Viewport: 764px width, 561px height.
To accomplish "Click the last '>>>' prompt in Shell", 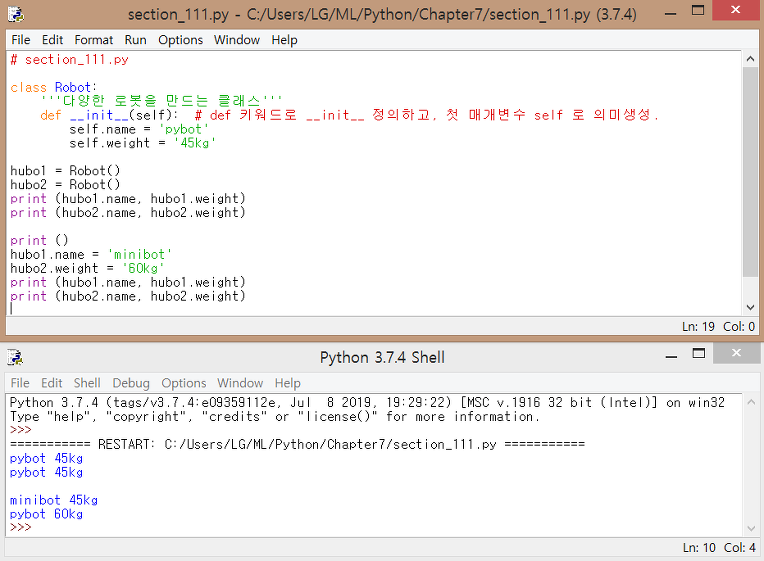I will [x=20, y=527].
